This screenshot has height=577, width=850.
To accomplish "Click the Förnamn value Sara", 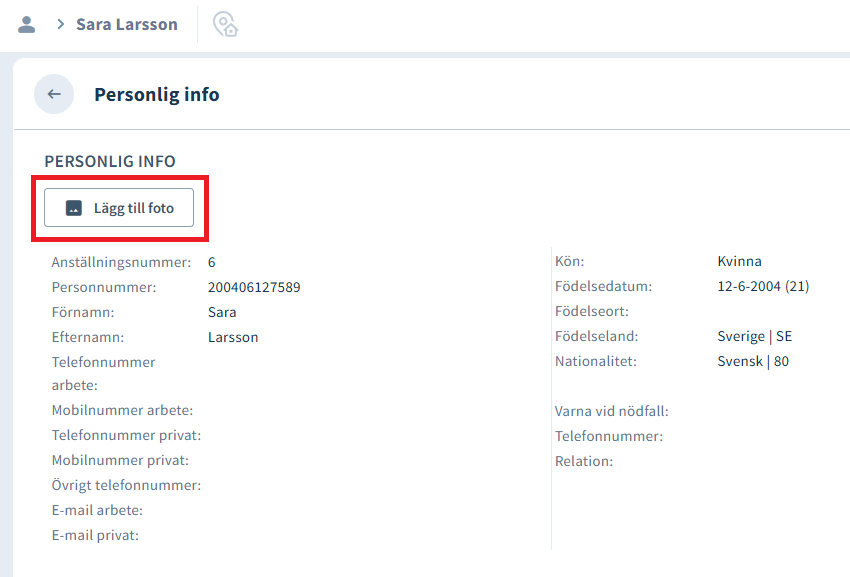I will 222,312.
